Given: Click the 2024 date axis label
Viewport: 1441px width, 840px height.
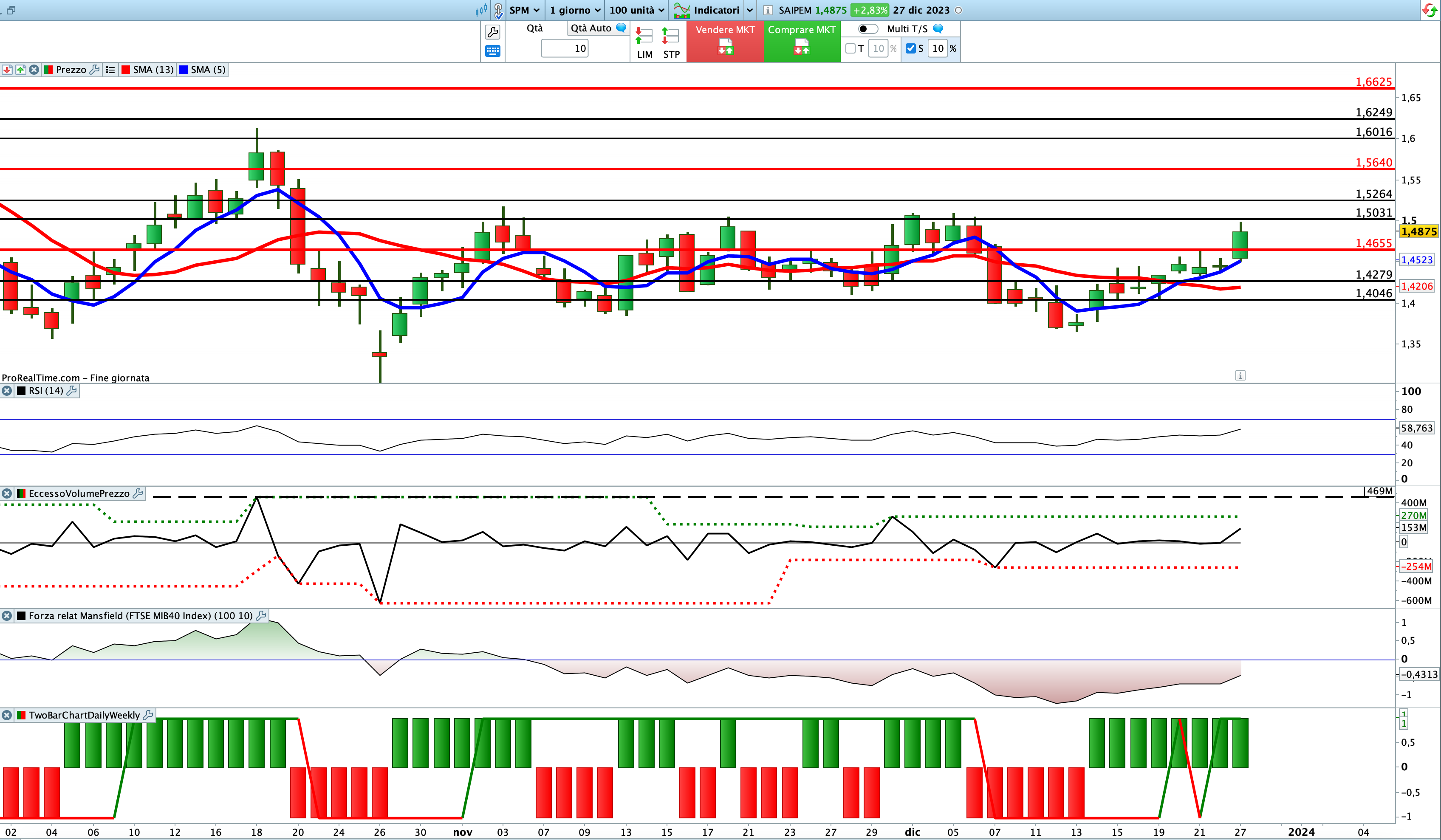Looking at the screenshot, I should (x=1302, y=832).
